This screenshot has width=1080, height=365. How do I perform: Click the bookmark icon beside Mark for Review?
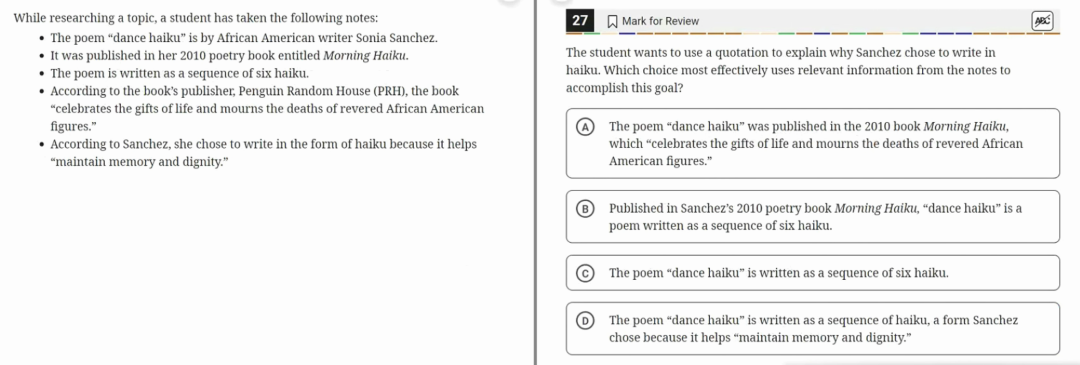click(612, 21)
